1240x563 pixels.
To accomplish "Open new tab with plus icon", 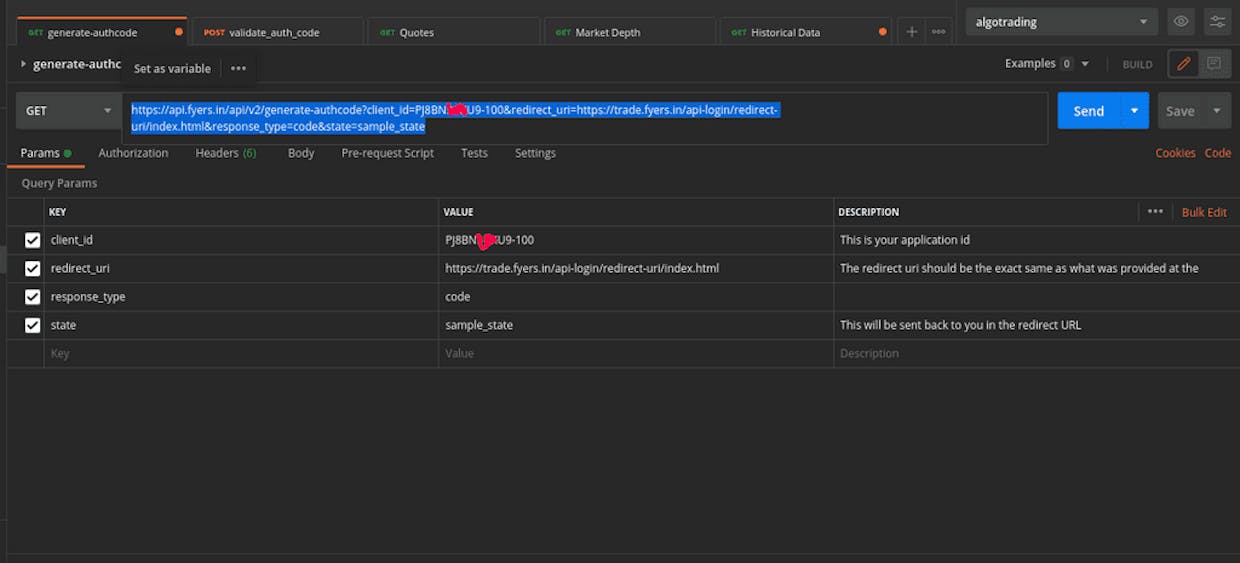I will pos(911,32).
